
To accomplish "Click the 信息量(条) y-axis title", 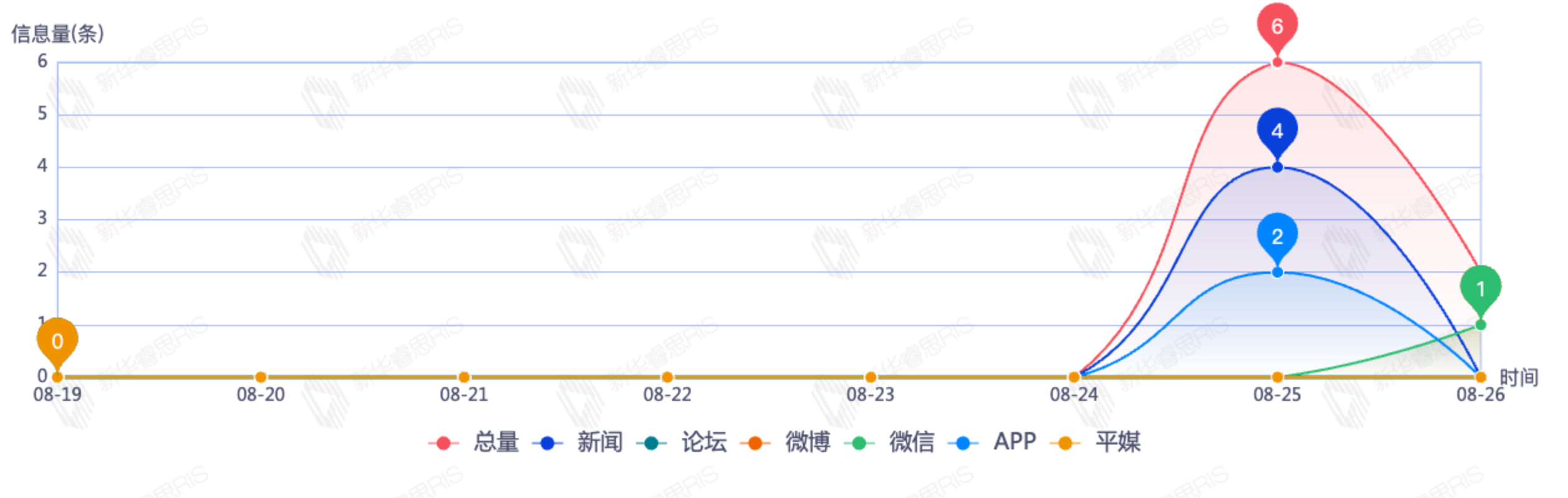I will click(57, 34).
